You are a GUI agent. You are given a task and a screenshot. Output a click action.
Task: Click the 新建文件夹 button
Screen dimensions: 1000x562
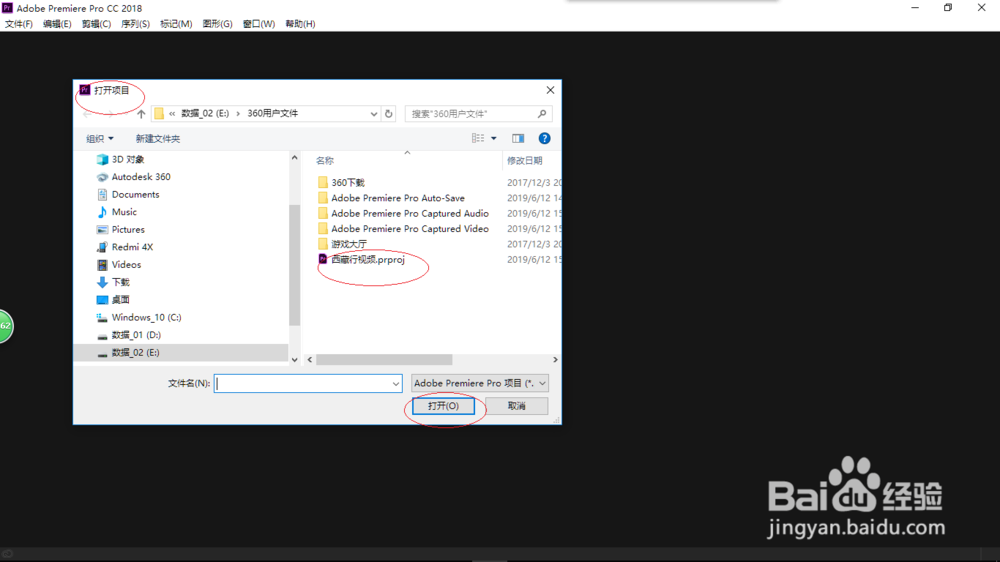tap(158, 138)
